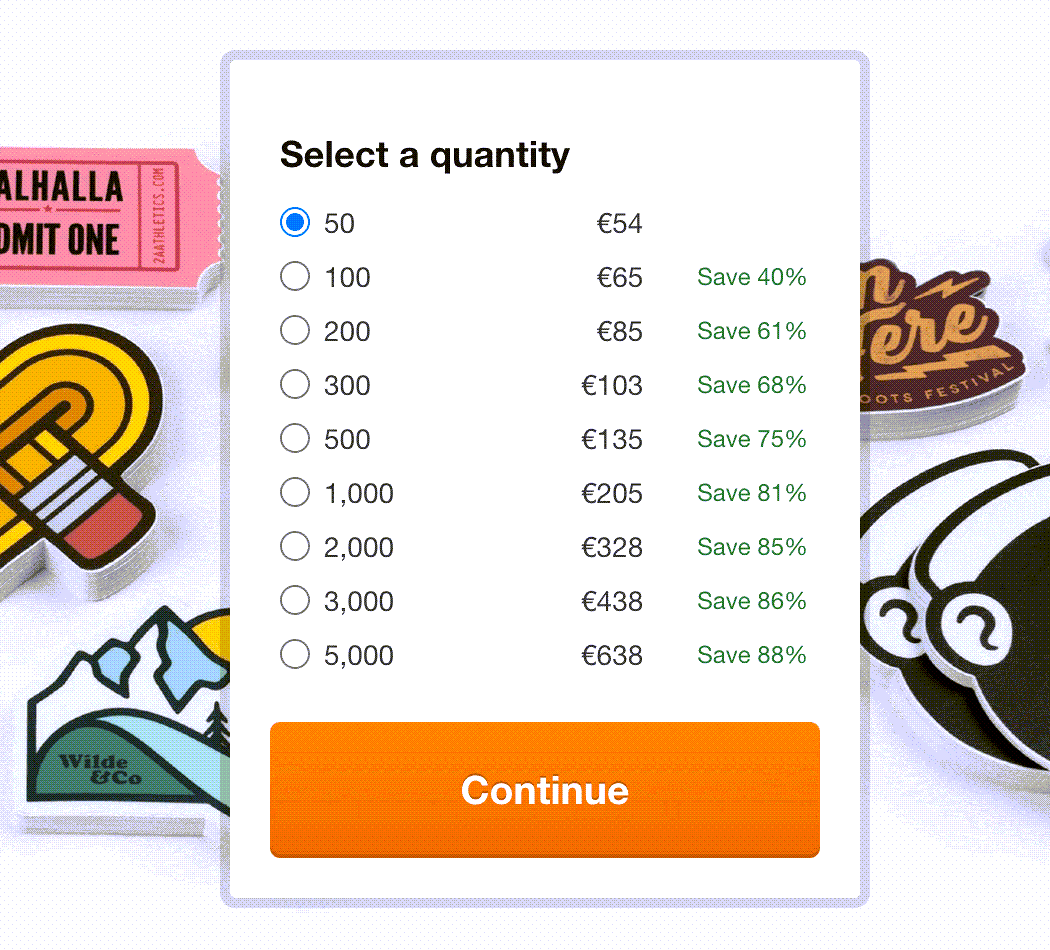Choose the 1,000 quantity radio button
The image size is (1050, 950).
tap(295, 492)
